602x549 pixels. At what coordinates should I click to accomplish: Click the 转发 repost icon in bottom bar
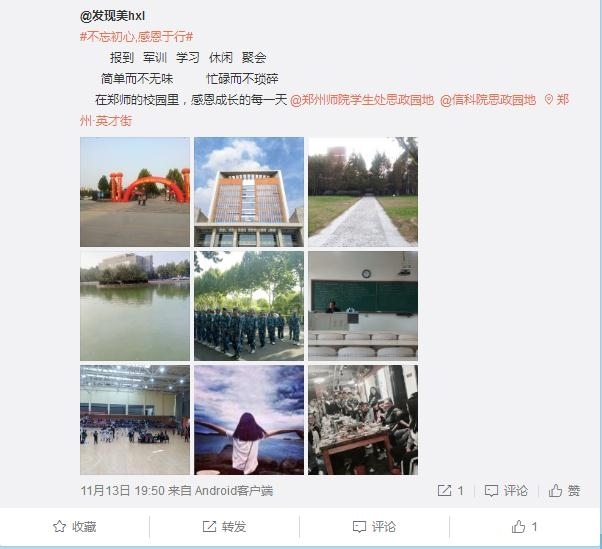tap(209, 526)
